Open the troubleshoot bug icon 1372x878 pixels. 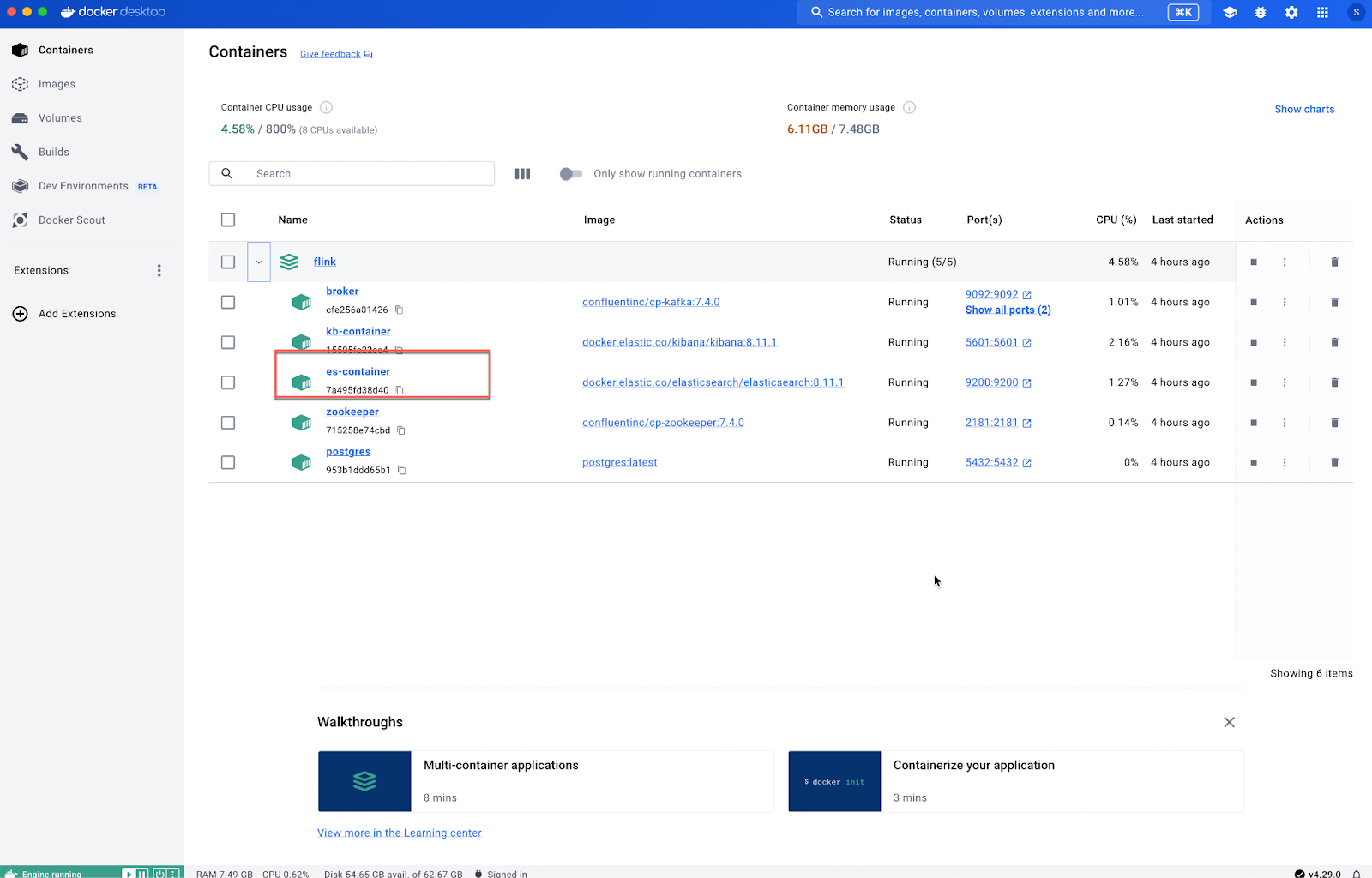click(x=1261, y=12)
